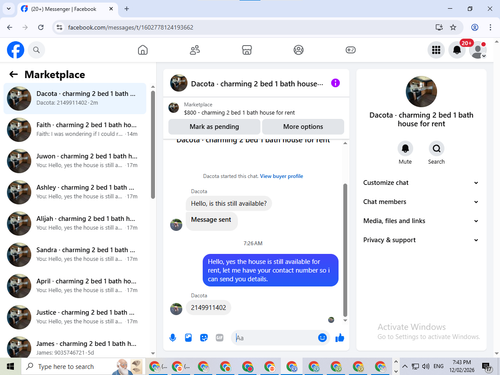Select the Dacota conversation in list
Screen dimensions: 500x375
(75, 98)
